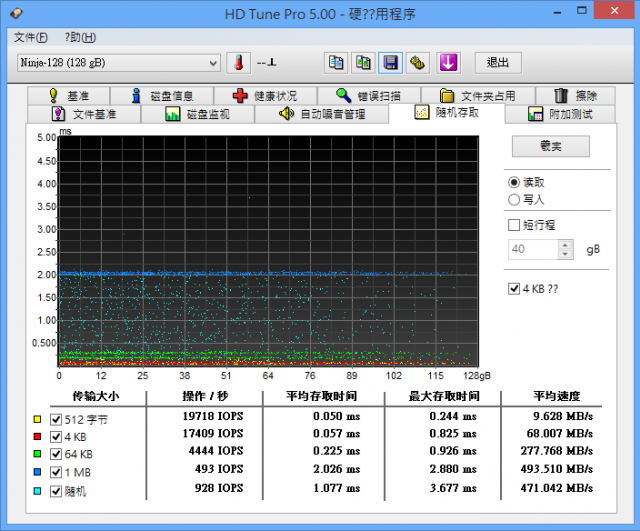This screenshot has width=640, height=531.
Task: Minimize the HD Tune Pro window
Action: [558, 11]
